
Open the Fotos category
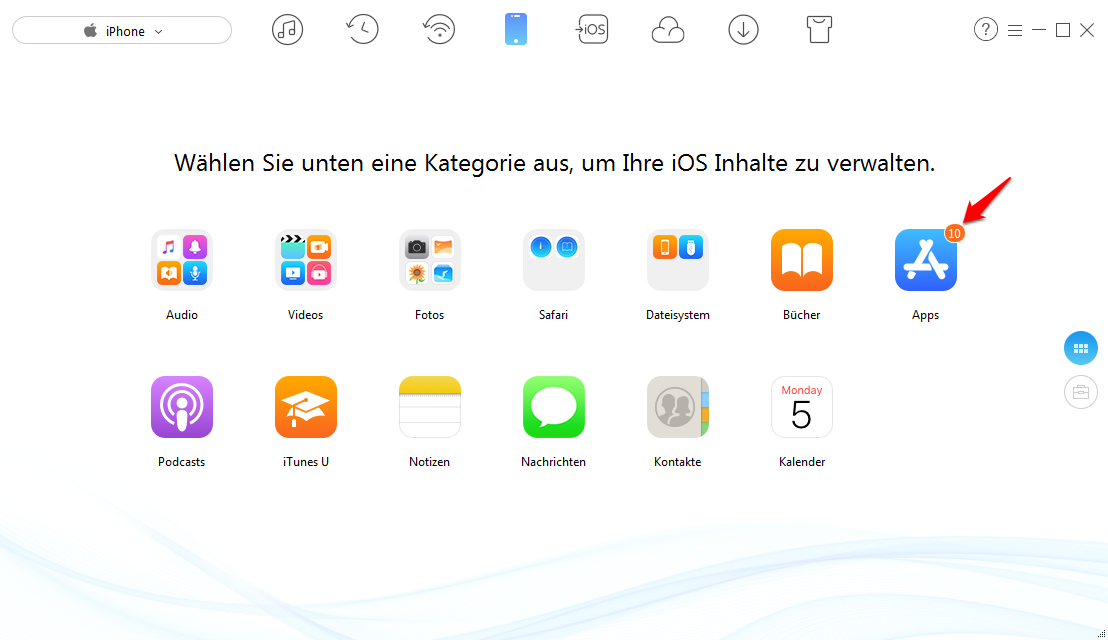(429, 259)
